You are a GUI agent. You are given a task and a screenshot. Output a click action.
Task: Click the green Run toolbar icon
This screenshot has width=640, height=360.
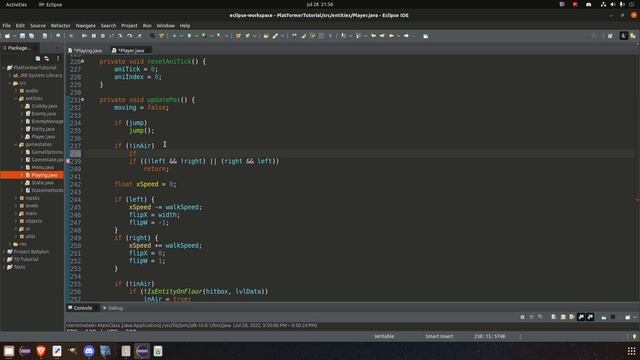[x=189, y=36]
